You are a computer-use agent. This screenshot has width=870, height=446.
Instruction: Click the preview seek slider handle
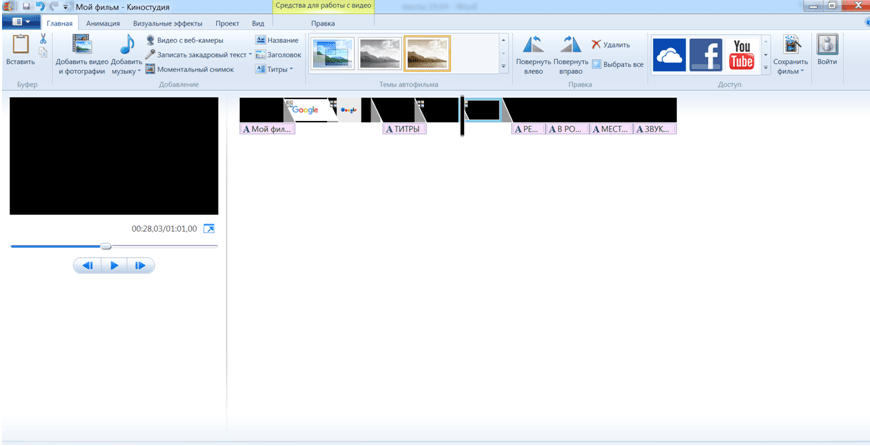[106, 246]
